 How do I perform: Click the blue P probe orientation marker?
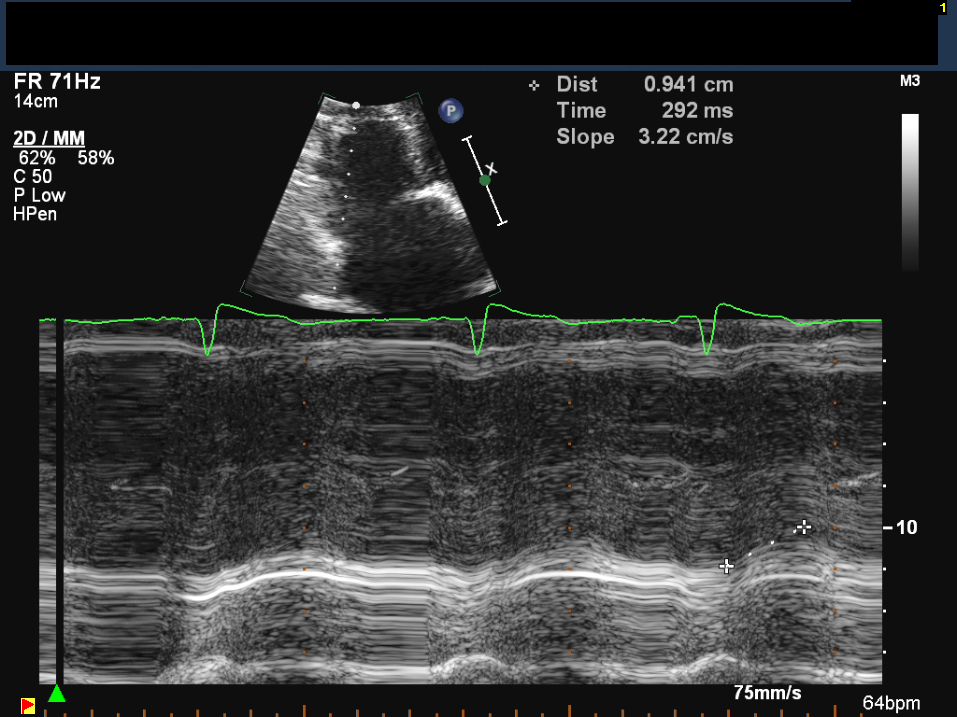(451, 111)
